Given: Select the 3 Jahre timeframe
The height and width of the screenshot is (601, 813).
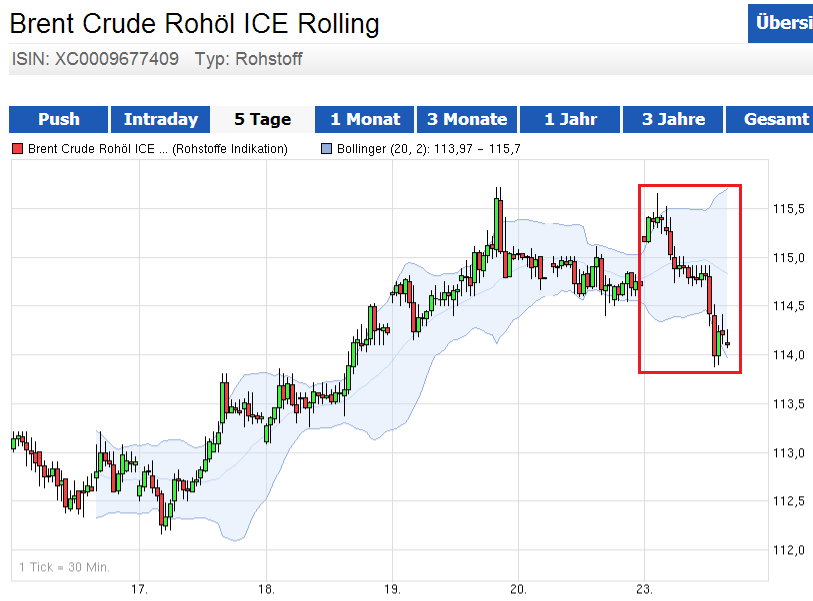Looking at the screenshot, I should [x=672, y=119].
